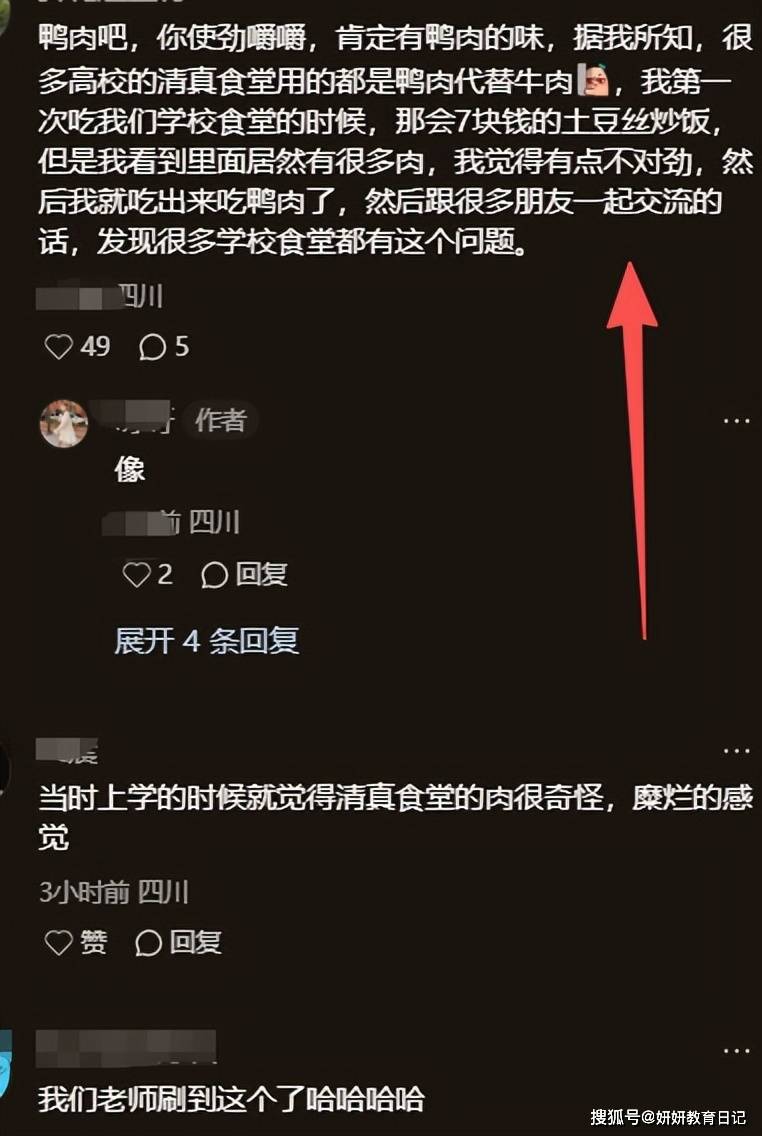Open the three-dot menu on the 我们老师刷到 comment

click(737, 1050)
